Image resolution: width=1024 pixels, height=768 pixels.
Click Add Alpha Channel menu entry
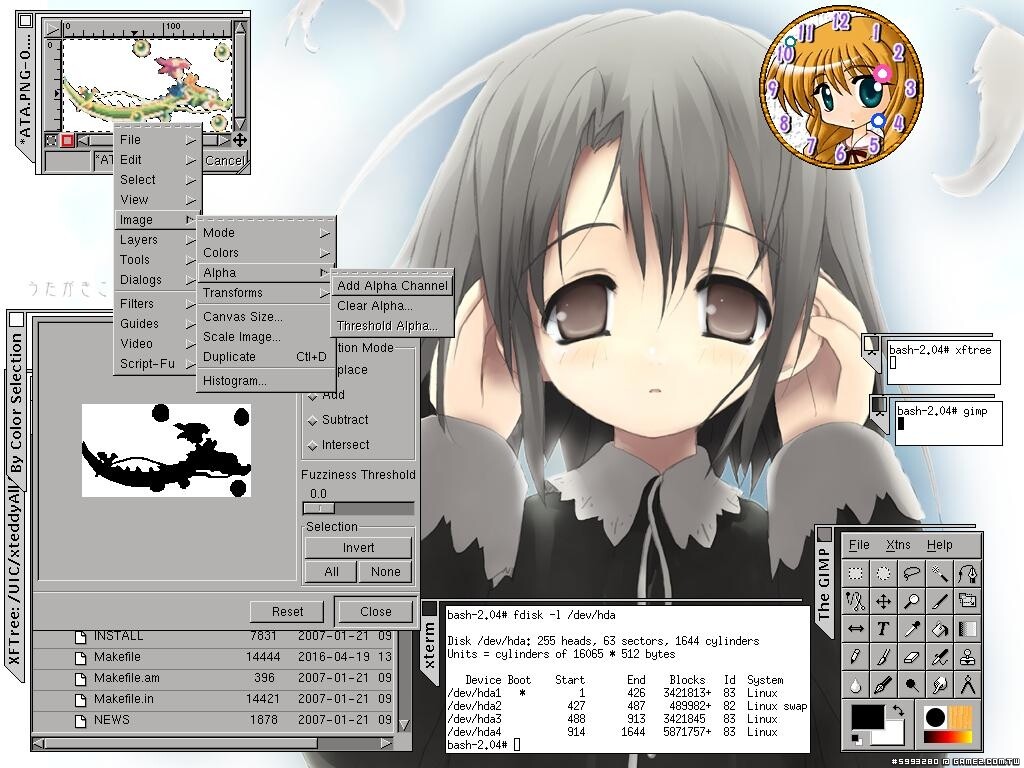pos(392,286)
